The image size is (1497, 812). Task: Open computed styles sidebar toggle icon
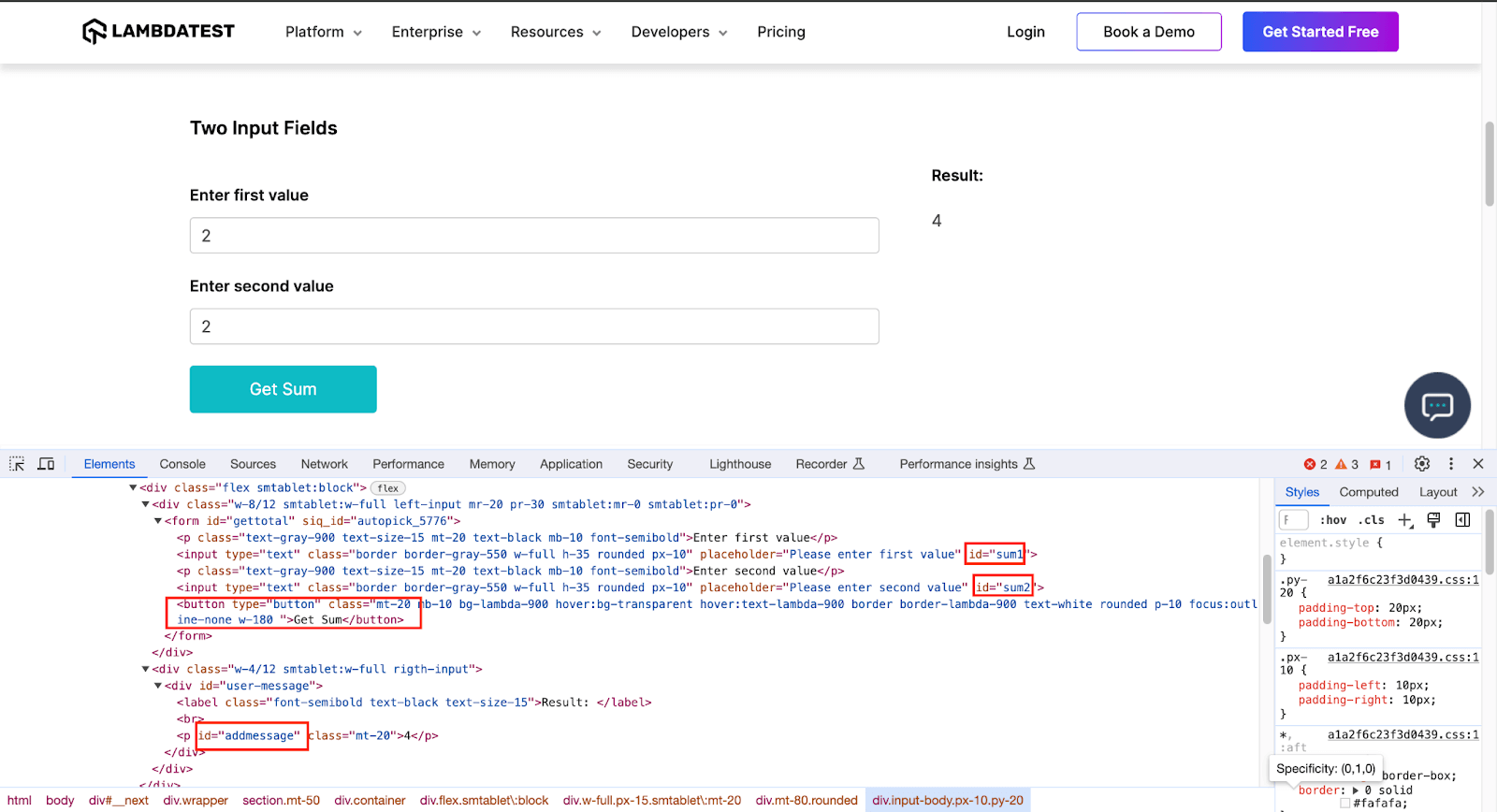1462,520
